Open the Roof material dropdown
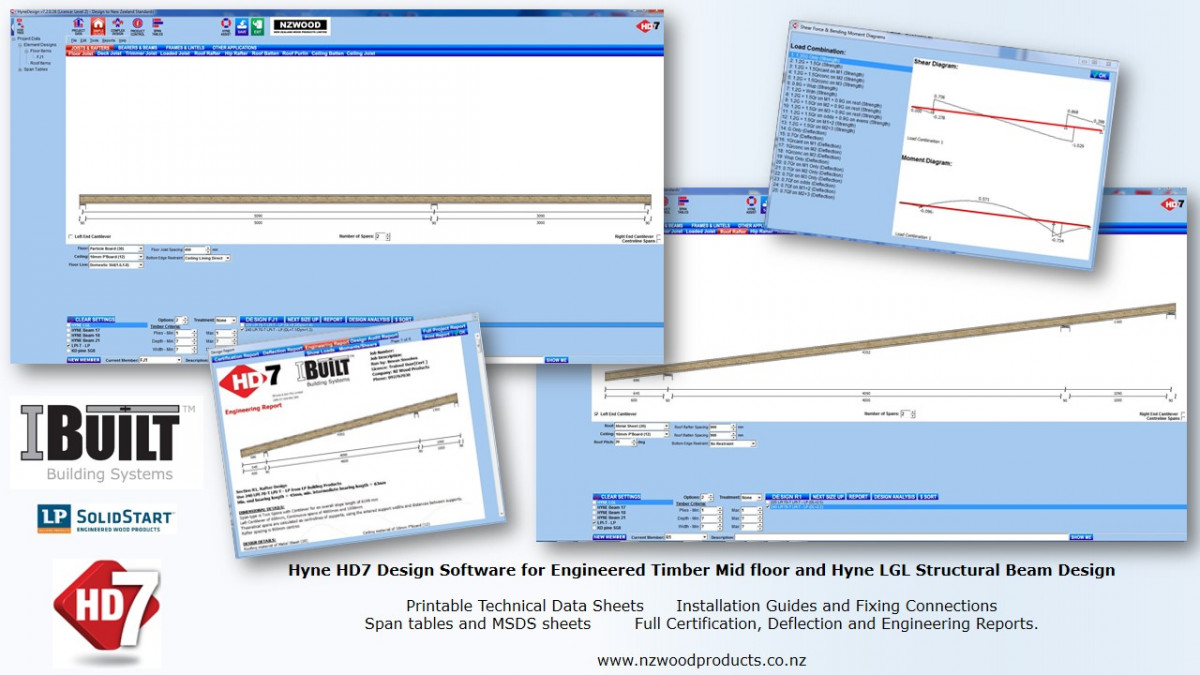 [643, 426]
